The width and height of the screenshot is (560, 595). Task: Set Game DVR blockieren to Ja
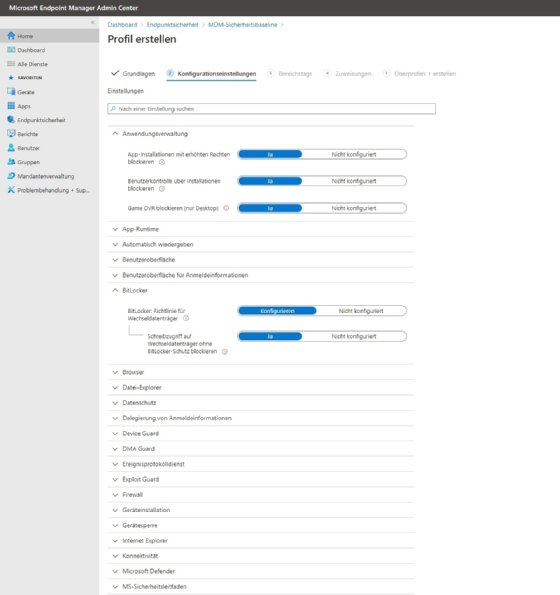click(x=270, y=208)
